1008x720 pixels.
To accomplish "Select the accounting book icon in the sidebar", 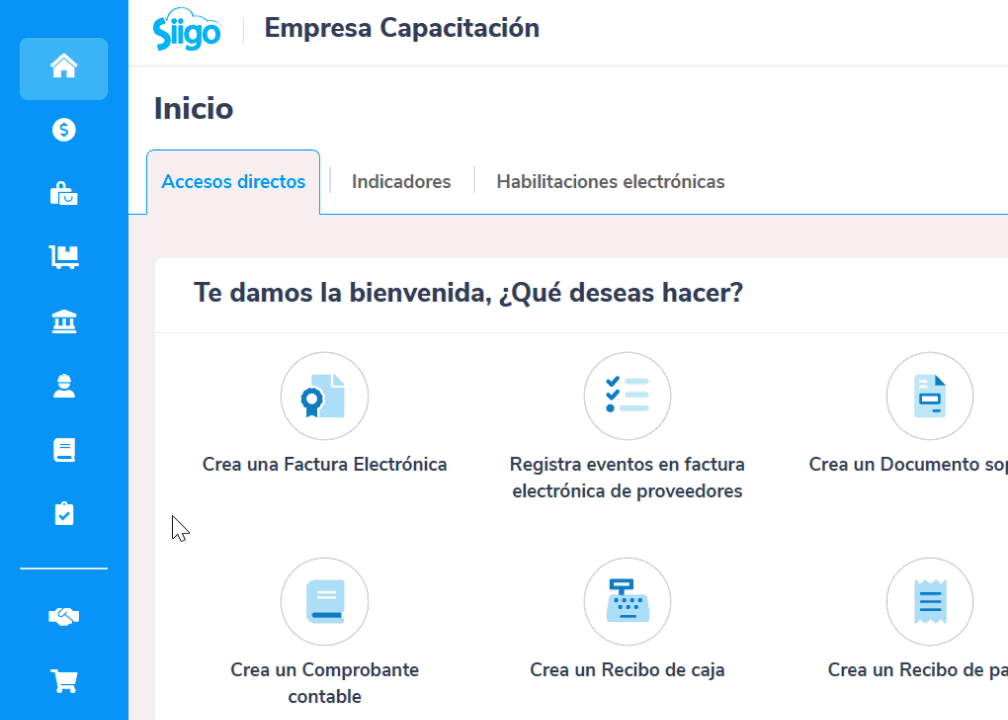I will click(x=64, y=450).
